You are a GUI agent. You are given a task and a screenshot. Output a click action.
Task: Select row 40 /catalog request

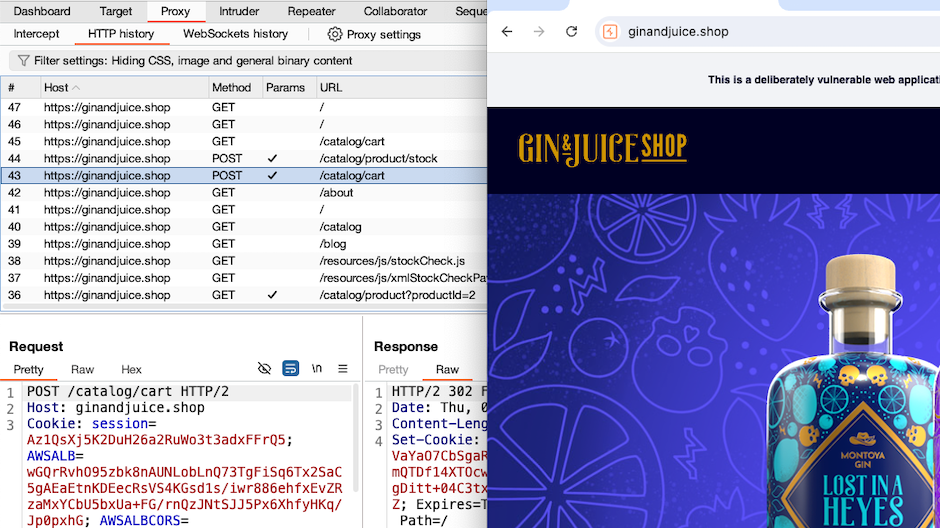[244, 227]
